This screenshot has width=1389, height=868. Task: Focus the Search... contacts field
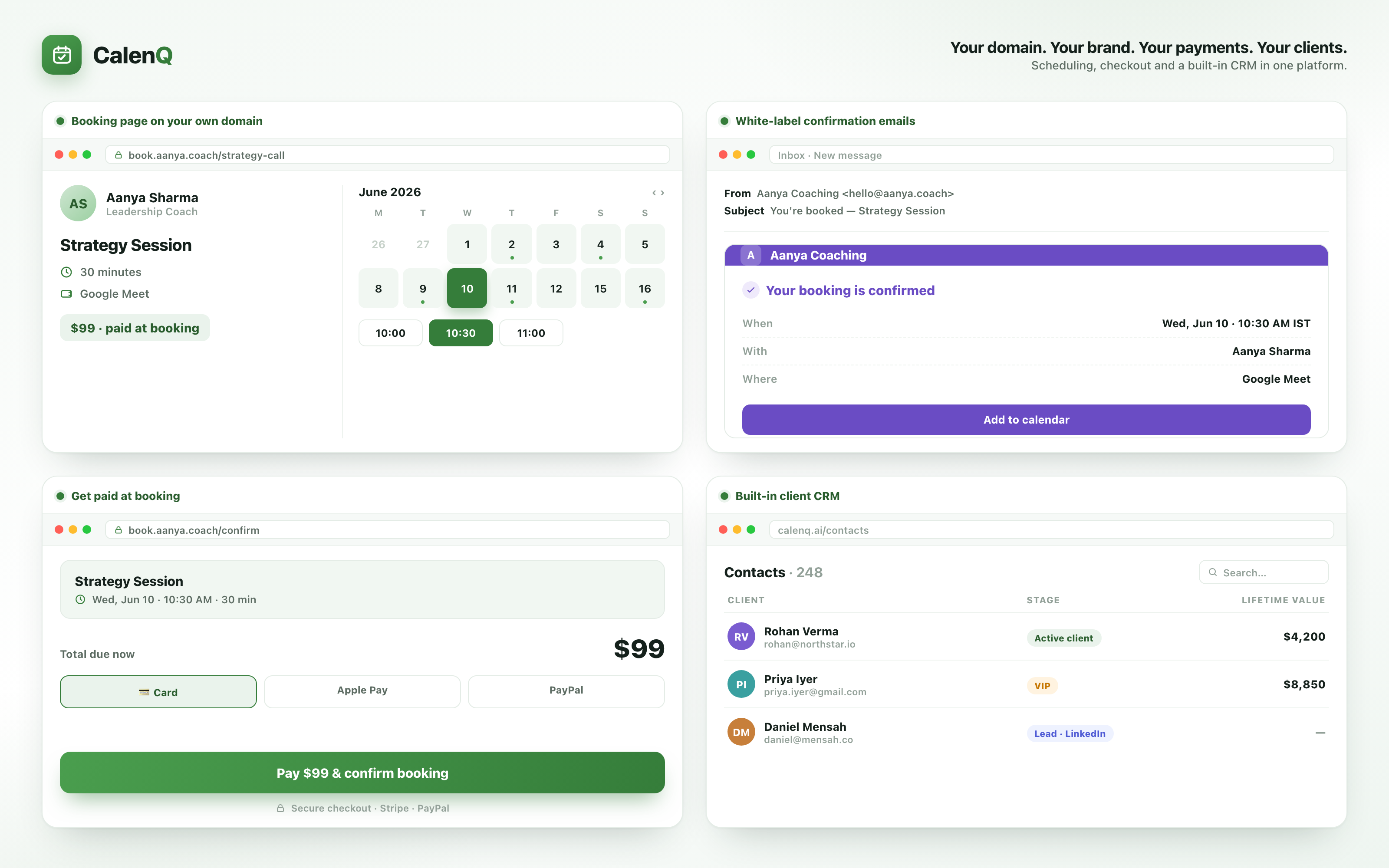click(x=1263, y=572)
